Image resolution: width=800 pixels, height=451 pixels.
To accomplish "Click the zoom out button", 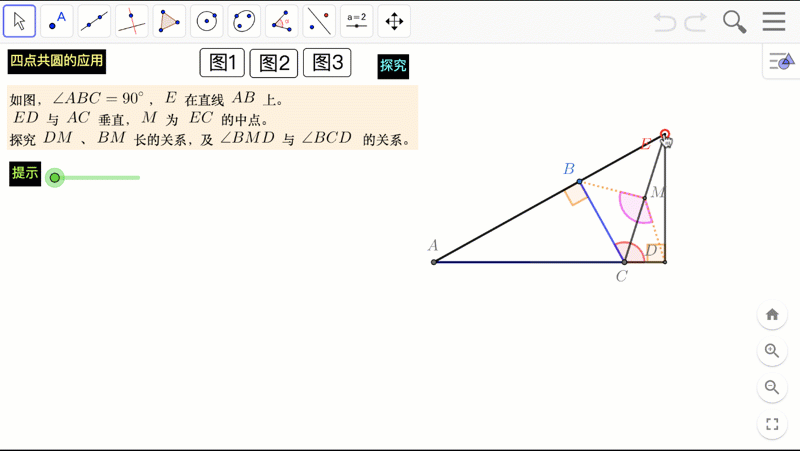I will [772, 387].
